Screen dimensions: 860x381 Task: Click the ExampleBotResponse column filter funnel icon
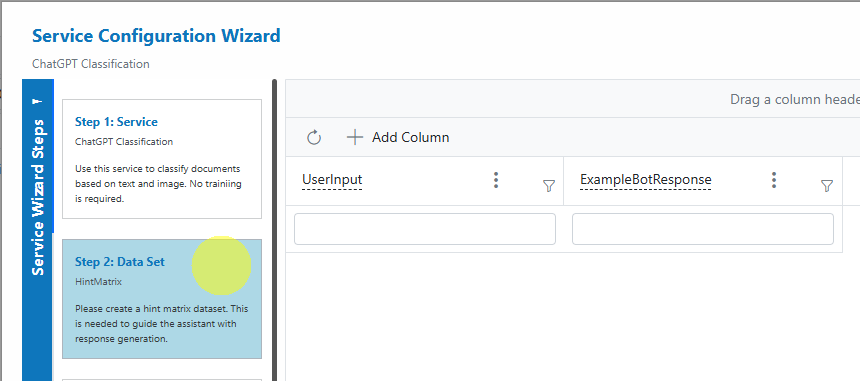pos(827,186)
